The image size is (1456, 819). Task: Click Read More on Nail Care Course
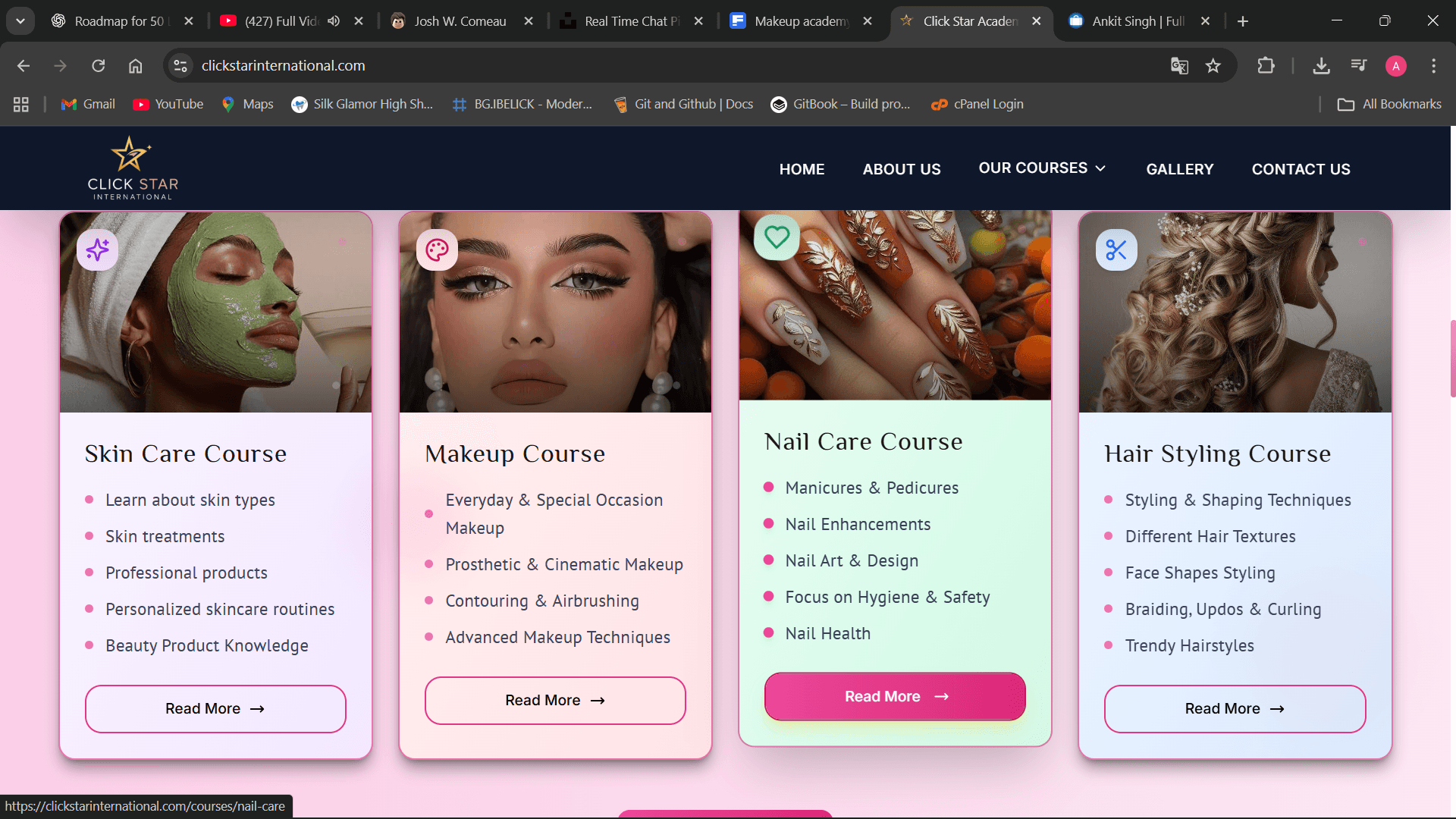895,696
